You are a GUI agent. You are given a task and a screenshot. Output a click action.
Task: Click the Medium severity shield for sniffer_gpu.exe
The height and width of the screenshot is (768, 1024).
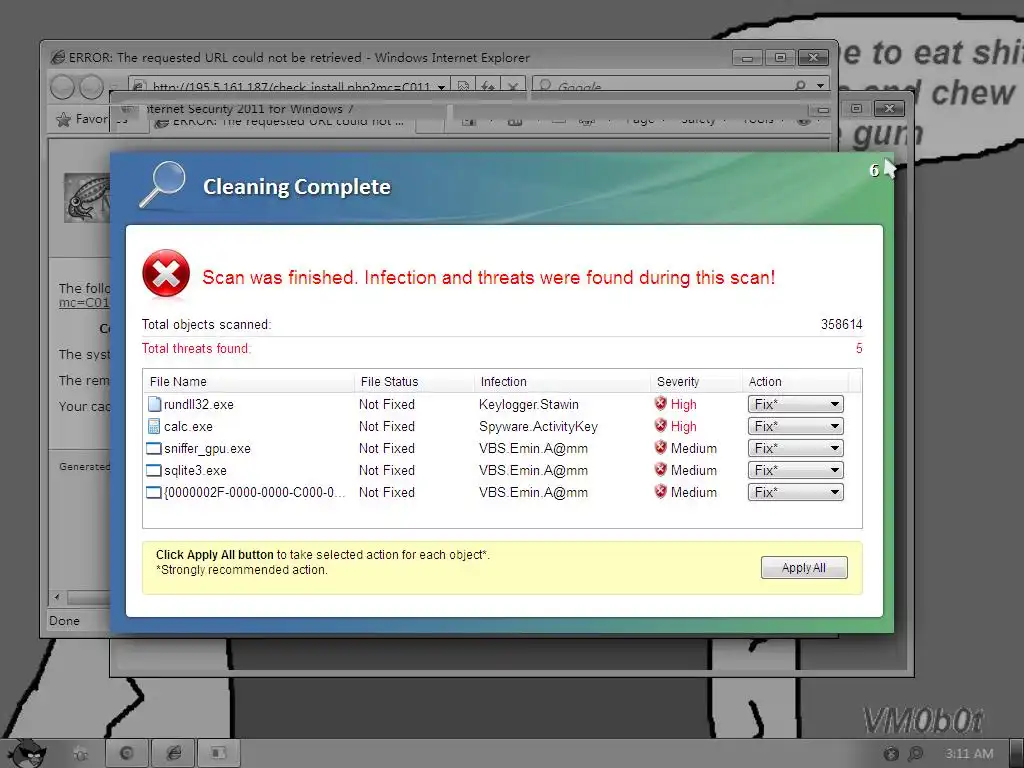coord(660,448)
